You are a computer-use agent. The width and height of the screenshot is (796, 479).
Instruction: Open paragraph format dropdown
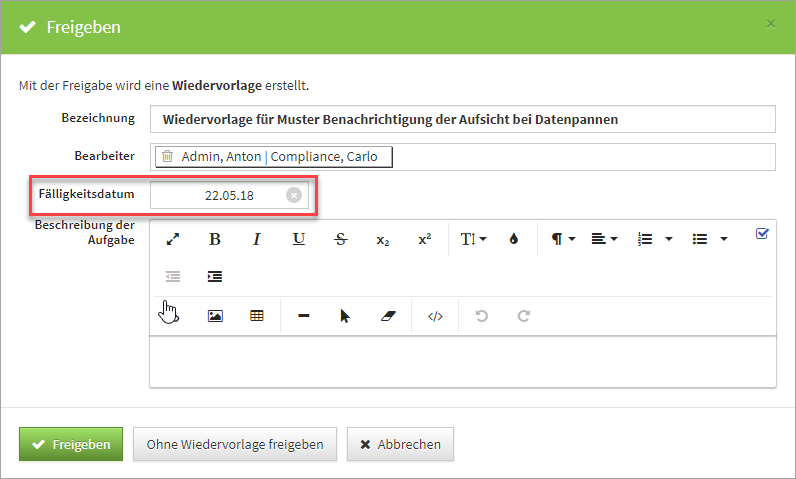tap(563, 239)
